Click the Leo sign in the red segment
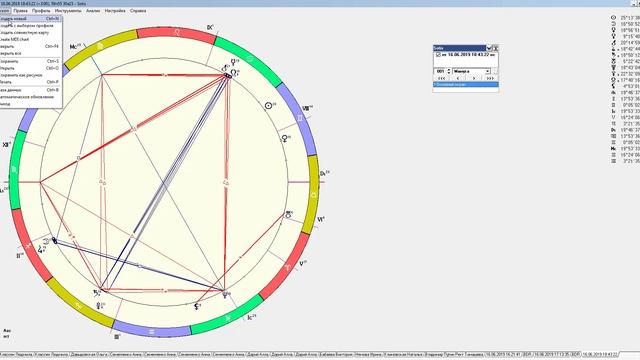The height and width of the screenshot is (360, 640). pos(177,32)
